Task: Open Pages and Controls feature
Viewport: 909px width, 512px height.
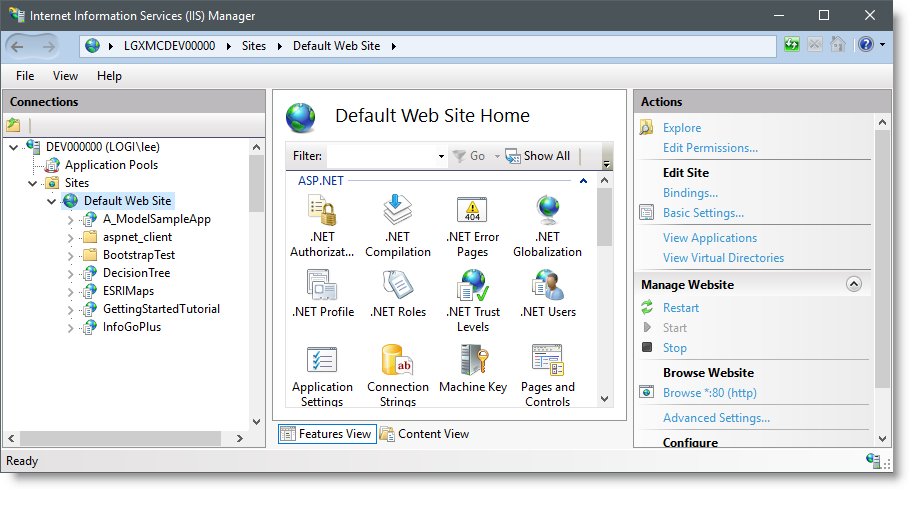Action: 548,376
